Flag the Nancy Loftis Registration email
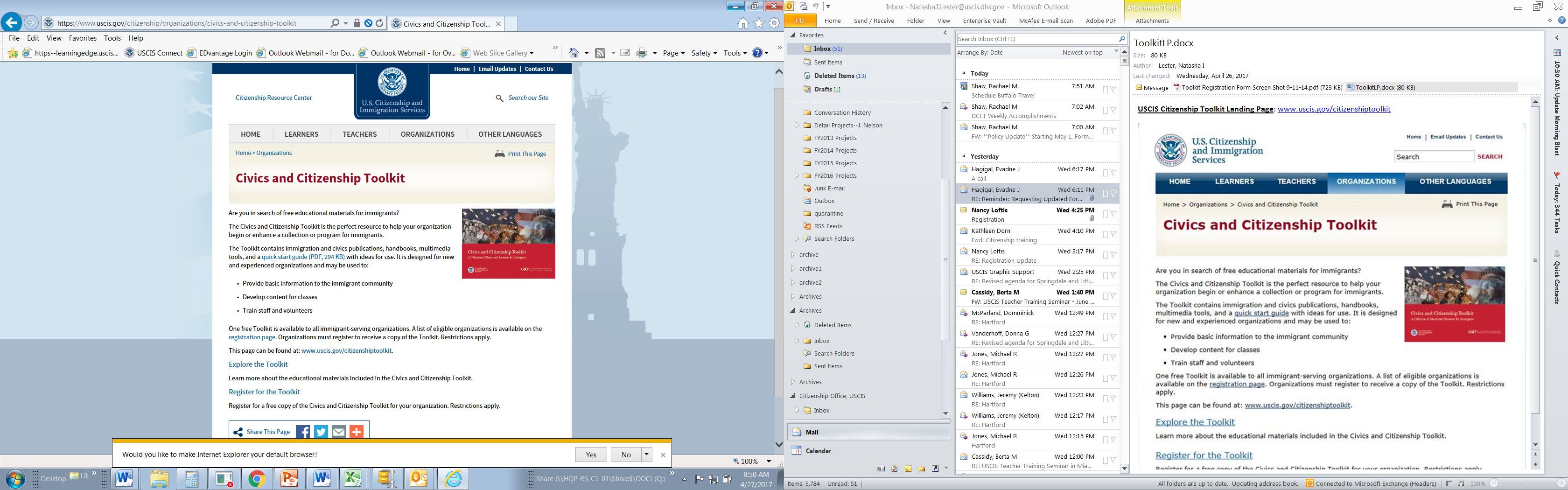This screenshot has width=1568, height=490. [1113, 214]
